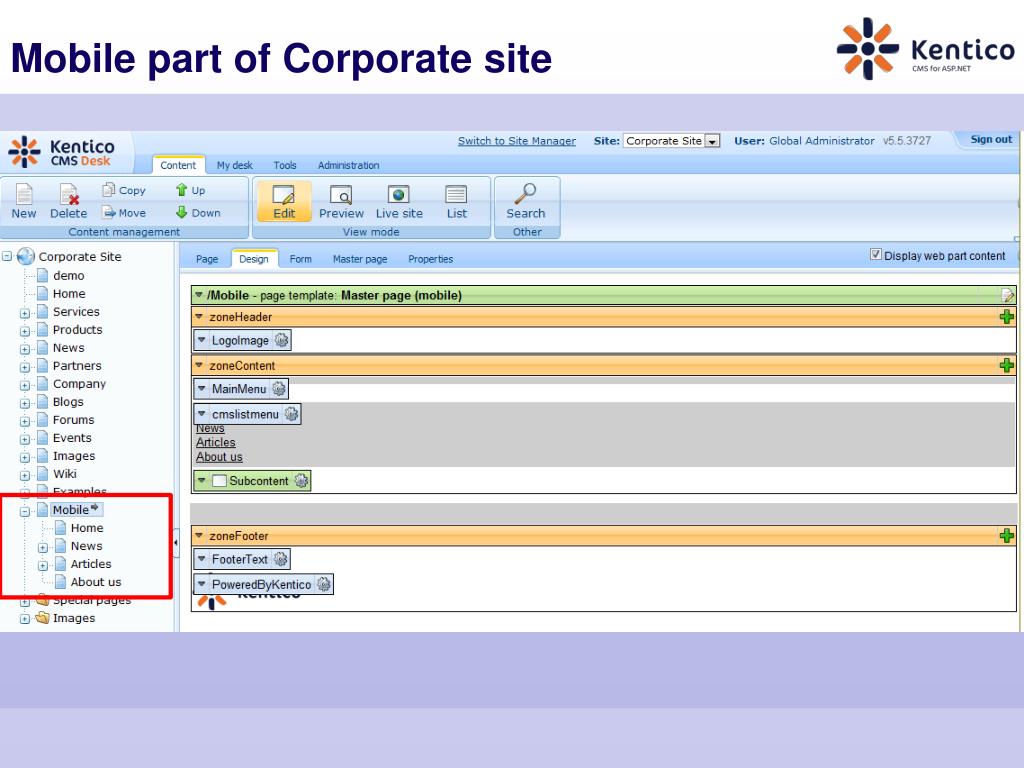Expand the Blogs tree node
The width and height of the screenshot is (1024, 768).
pyautogui.click(x=25, y=403)
